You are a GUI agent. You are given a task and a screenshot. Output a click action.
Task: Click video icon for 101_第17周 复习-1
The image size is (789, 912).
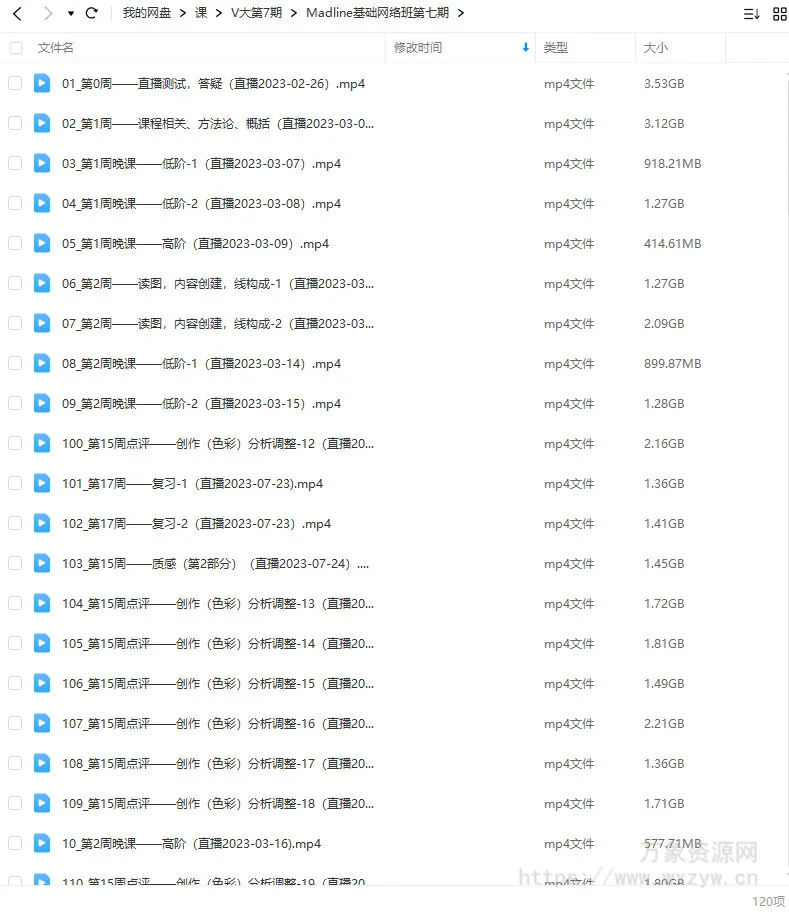tap(42, 483)
